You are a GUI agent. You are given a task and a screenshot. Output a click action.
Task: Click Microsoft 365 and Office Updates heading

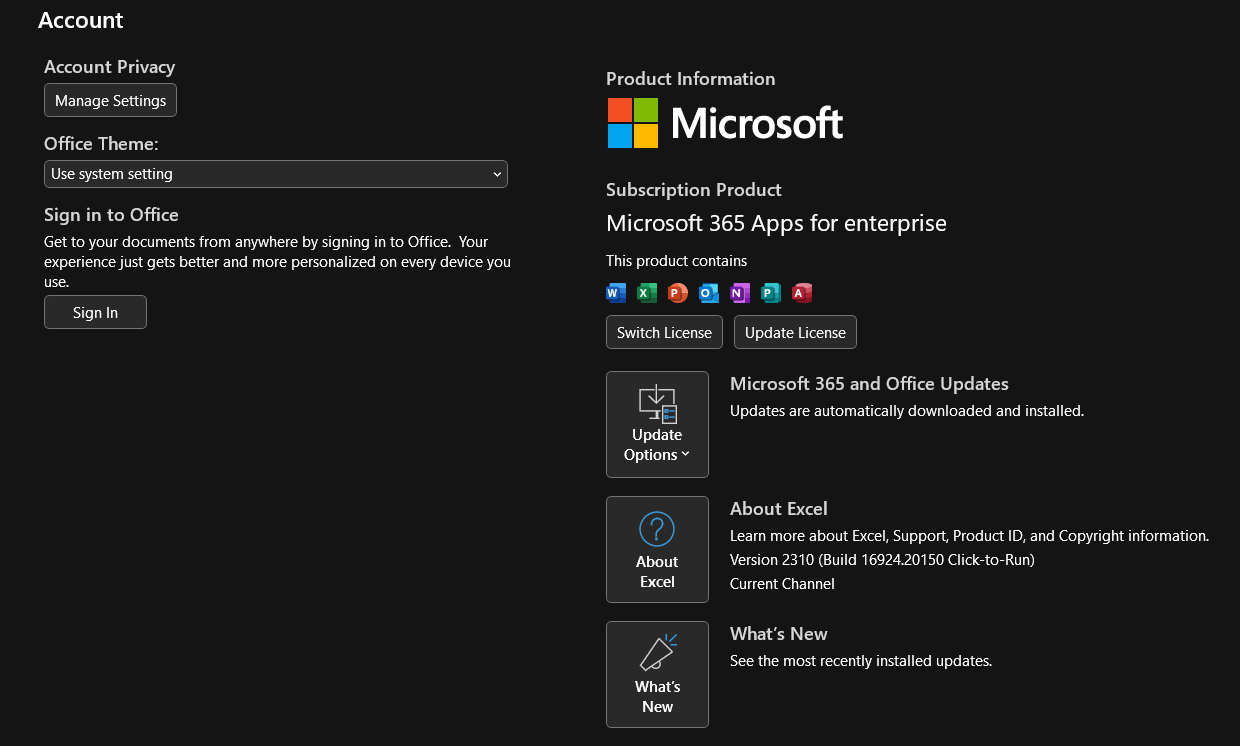869,384
